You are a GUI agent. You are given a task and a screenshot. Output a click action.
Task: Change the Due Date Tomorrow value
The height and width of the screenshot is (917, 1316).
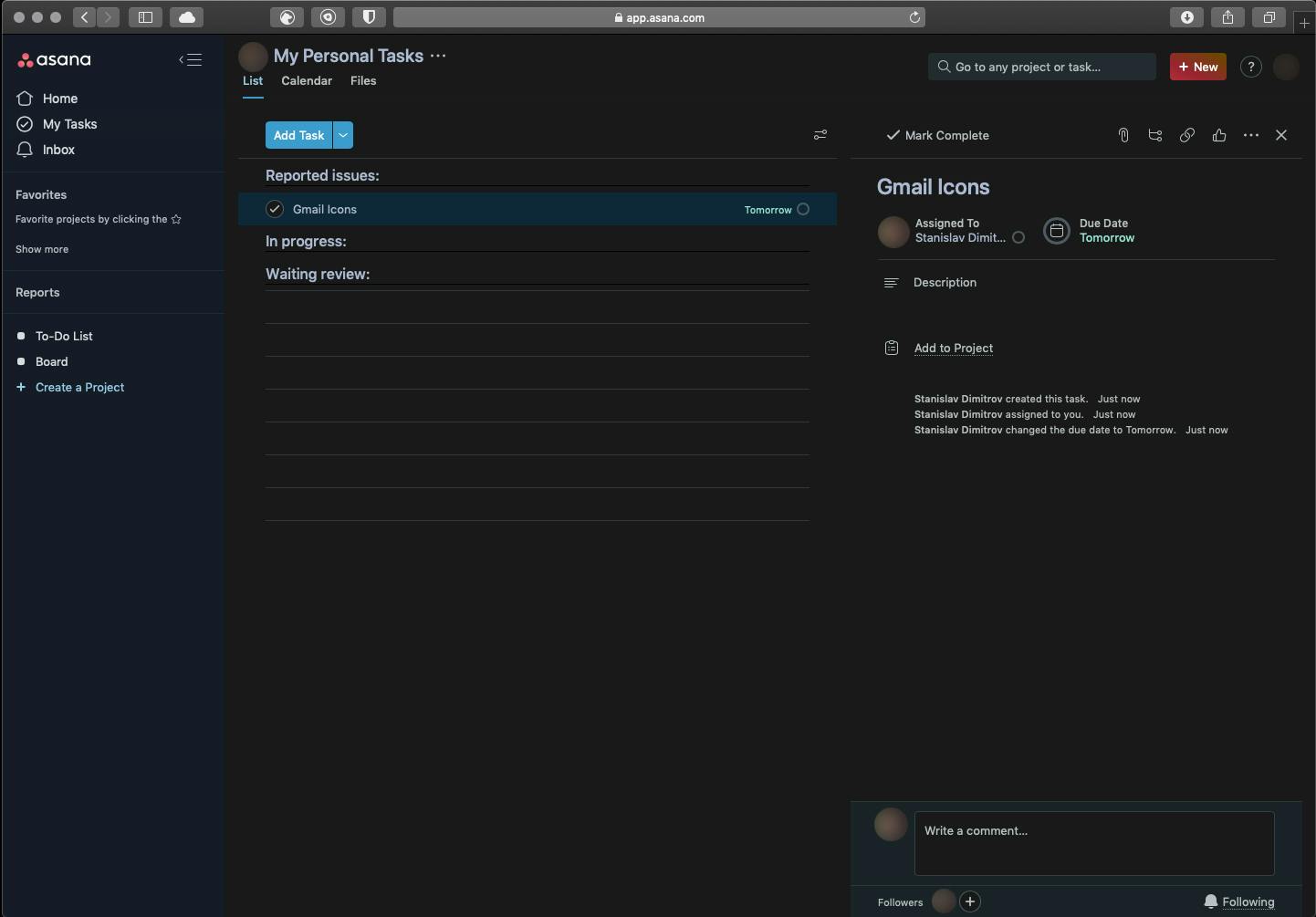1107,238
